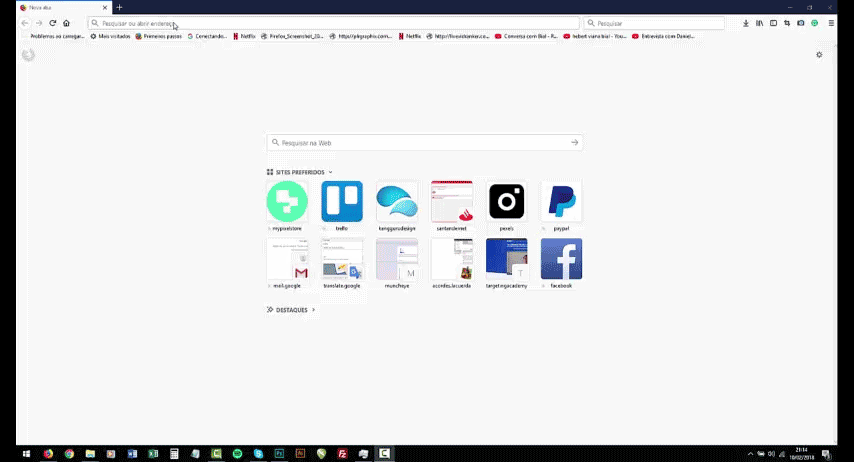Screen dimensions: 854x462
Task: Open Spotify from the taskbar
Action: pyautogui.click(x=237, y=453)
